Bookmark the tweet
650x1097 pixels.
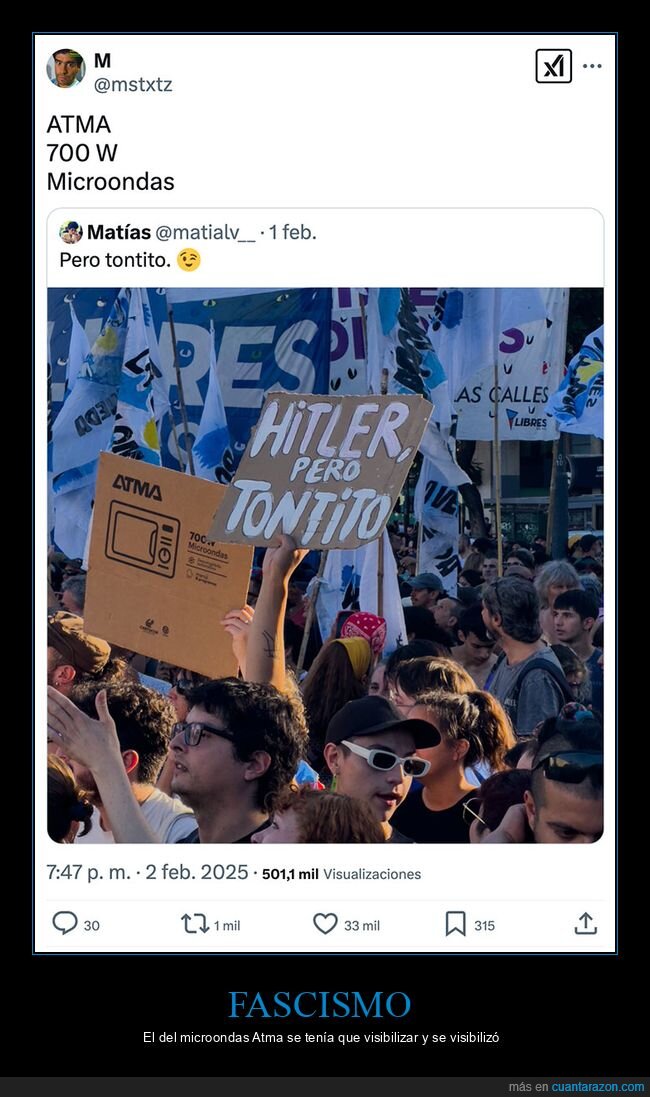pyautogui.click(x=455, y=924)
